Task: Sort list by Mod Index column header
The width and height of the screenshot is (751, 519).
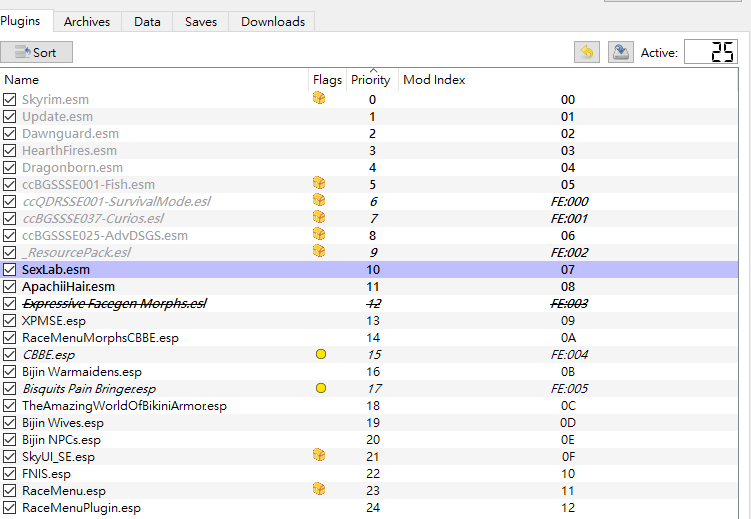Action: tap(568, 80)
